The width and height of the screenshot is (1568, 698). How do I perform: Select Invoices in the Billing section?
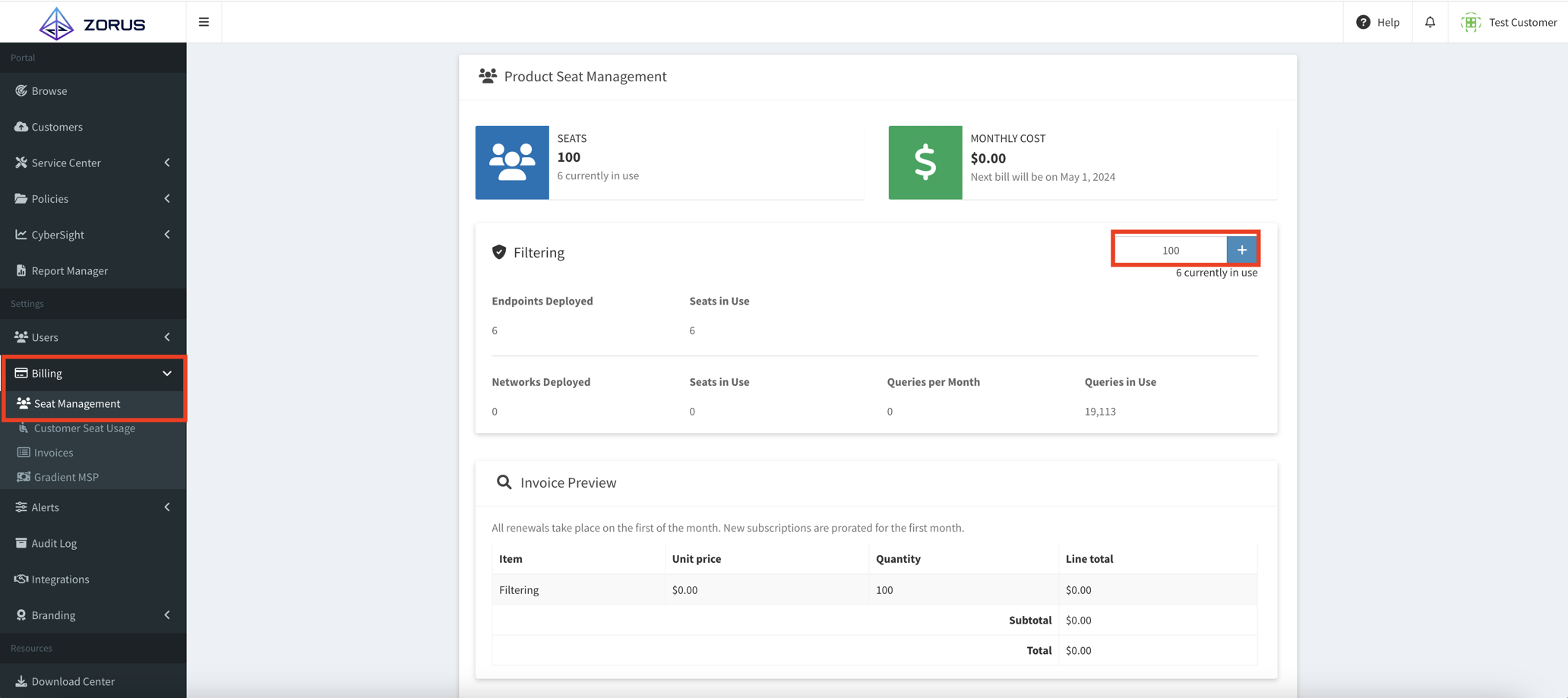[53, 452]
